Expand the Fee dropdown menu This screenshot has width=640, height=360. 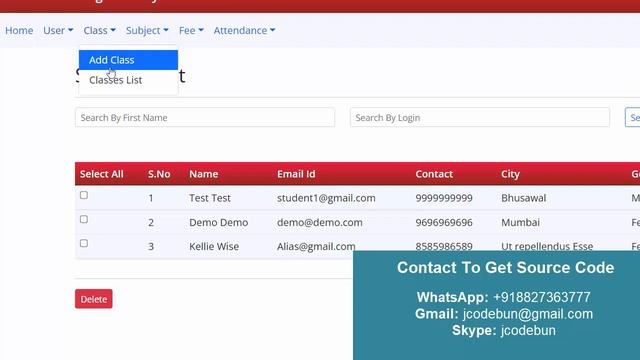[191, 31]
